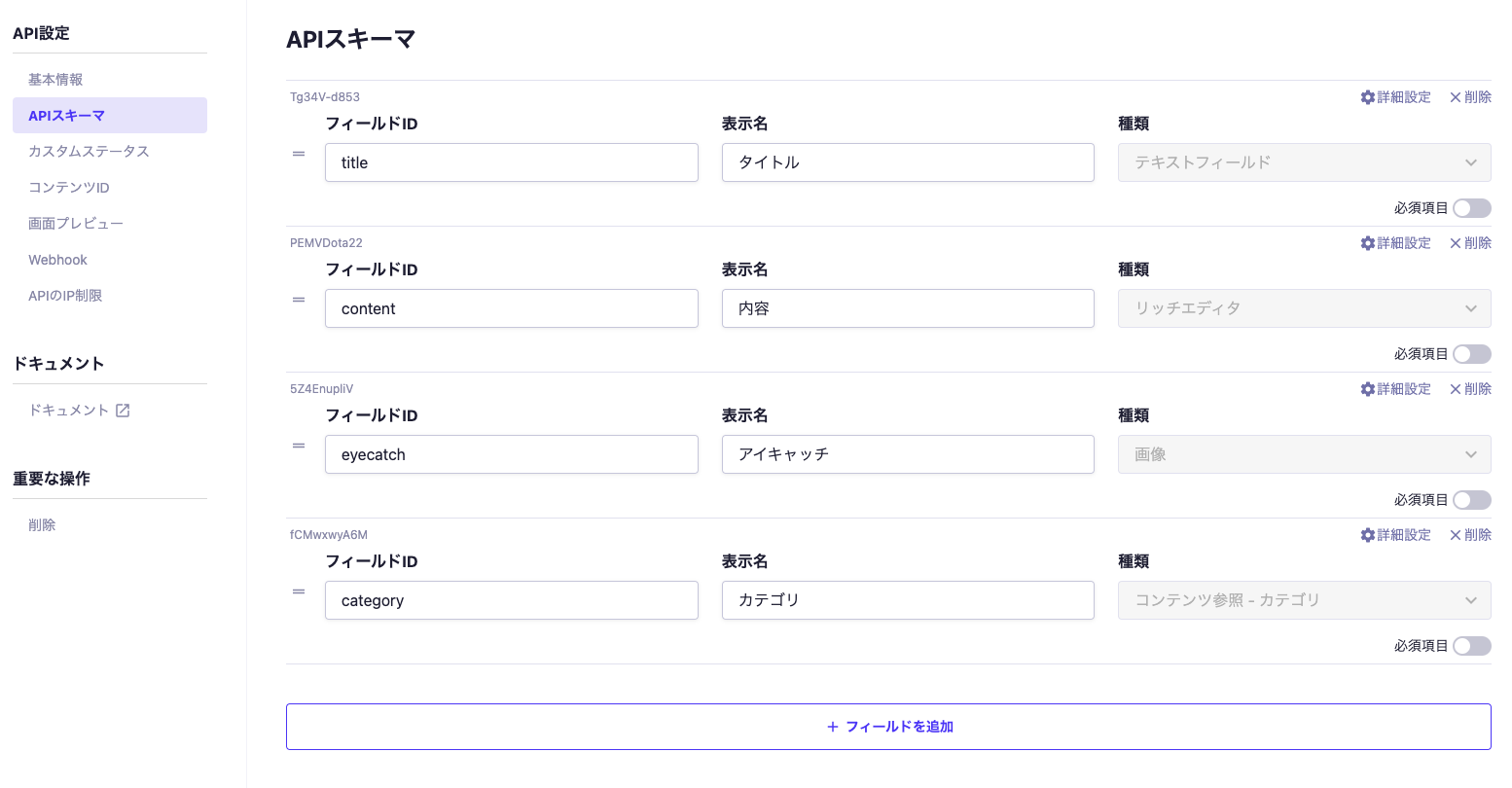Focus the title フィールドID input
The height and width of the screenshot is (788, 1512).
click(512, 162)
